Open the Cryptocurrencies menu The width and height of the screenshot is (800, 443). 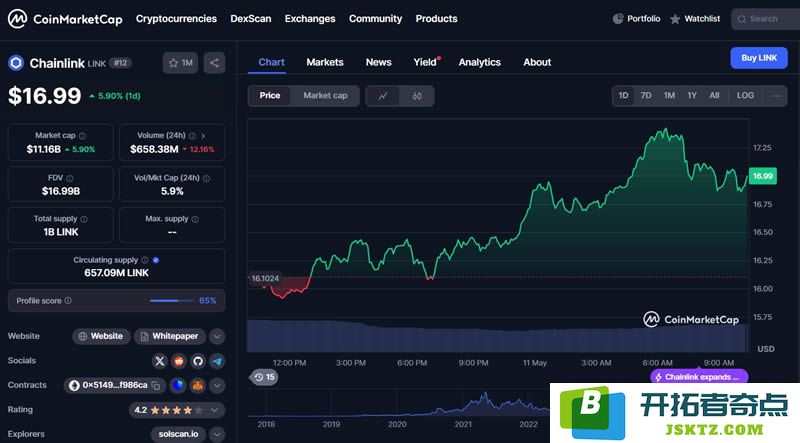pos(176,19)
